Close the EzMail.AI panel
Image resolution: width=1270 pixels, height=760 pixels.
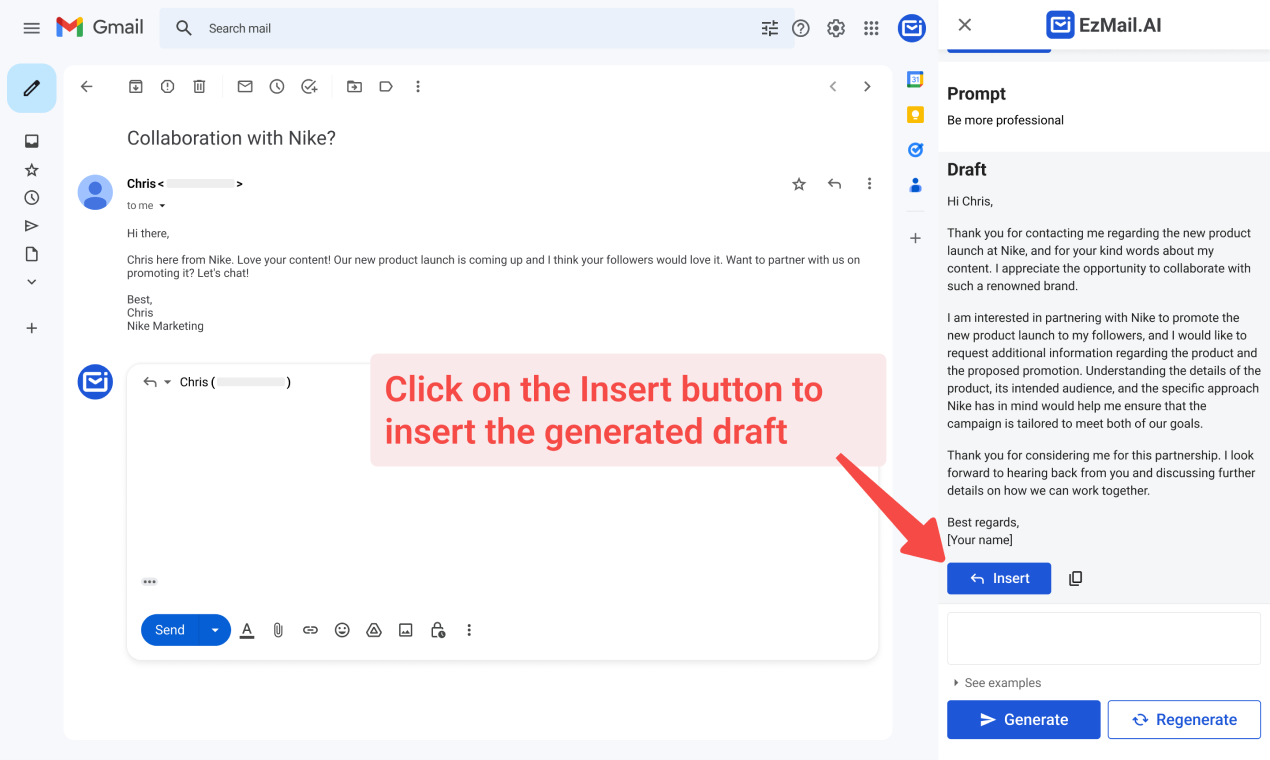tap(965, 25)
